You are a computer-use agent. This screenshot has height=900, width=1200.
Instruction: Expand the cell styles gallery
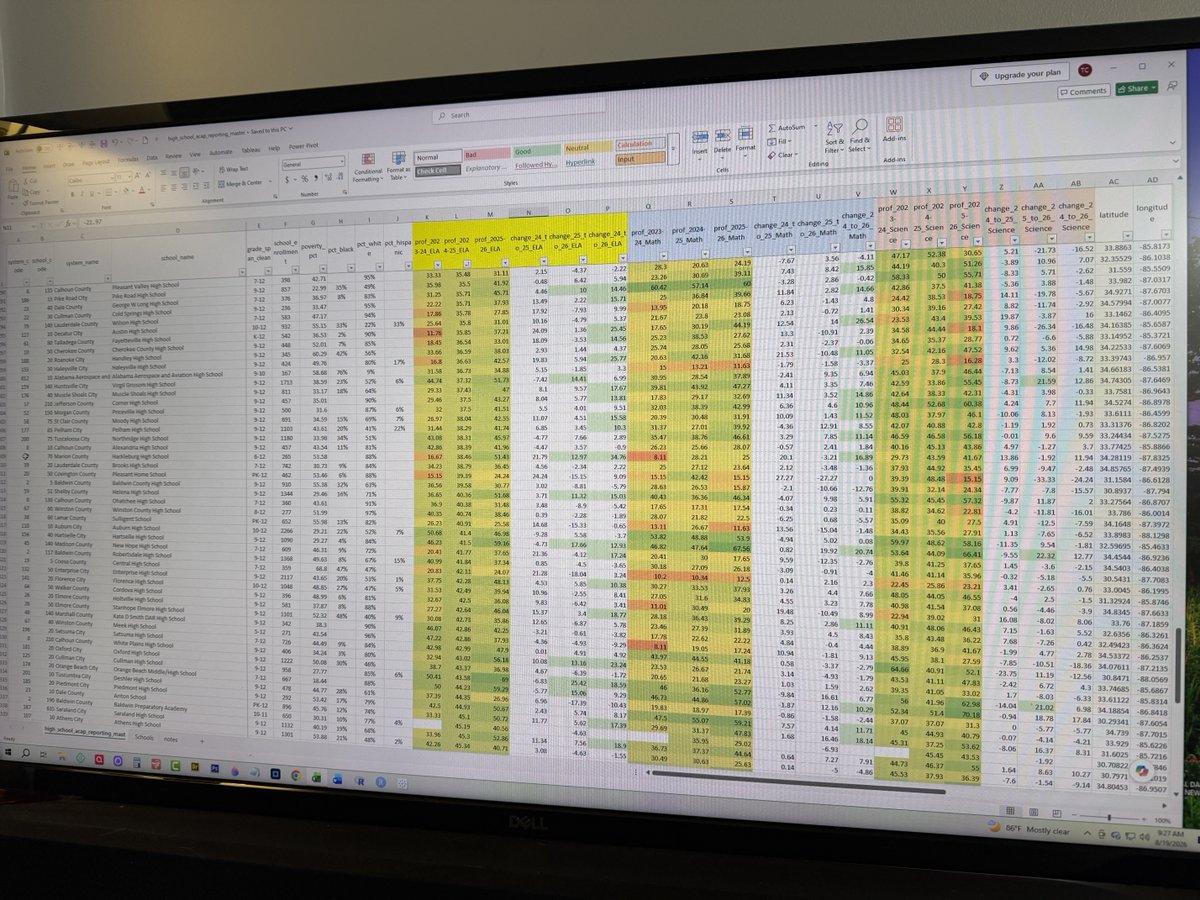(x=673, y=148)
